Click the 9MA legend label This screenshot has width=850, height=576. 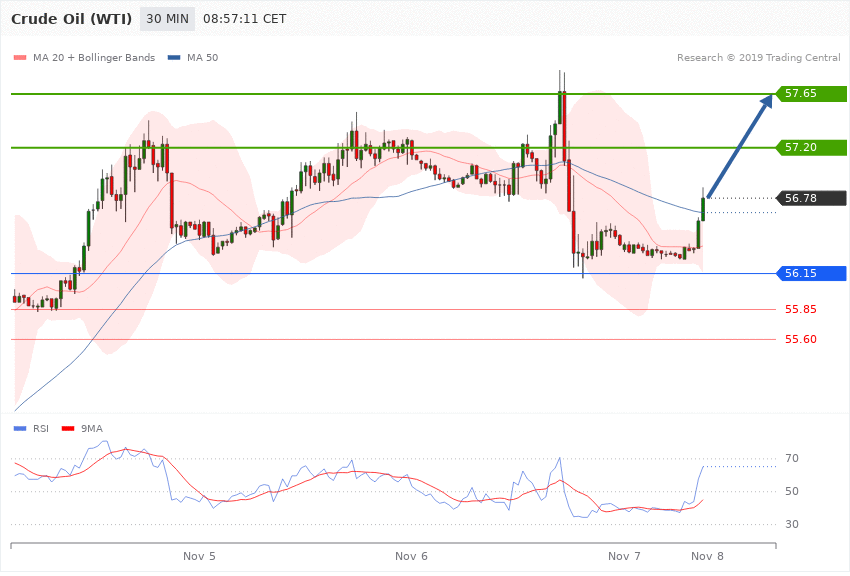click(x=92, y=429)
